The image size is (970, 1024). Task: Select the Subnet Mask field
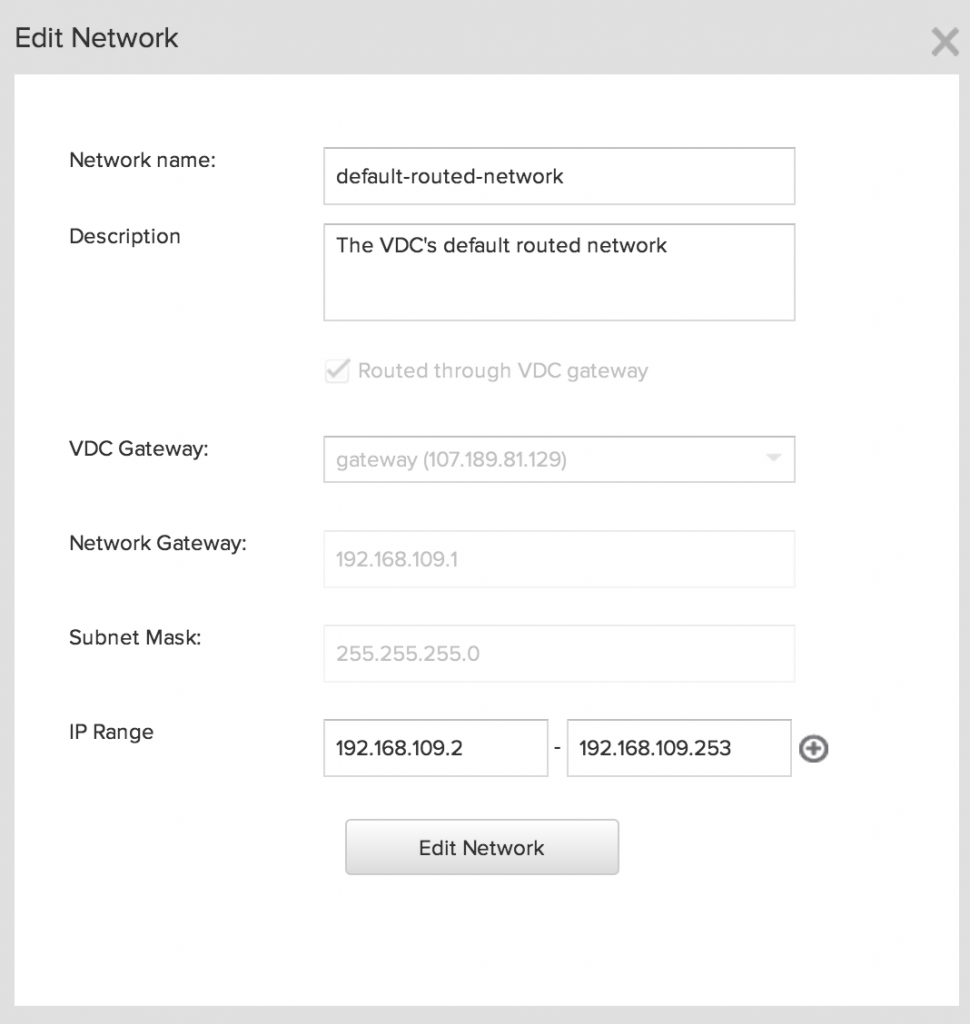coord(559,654)
